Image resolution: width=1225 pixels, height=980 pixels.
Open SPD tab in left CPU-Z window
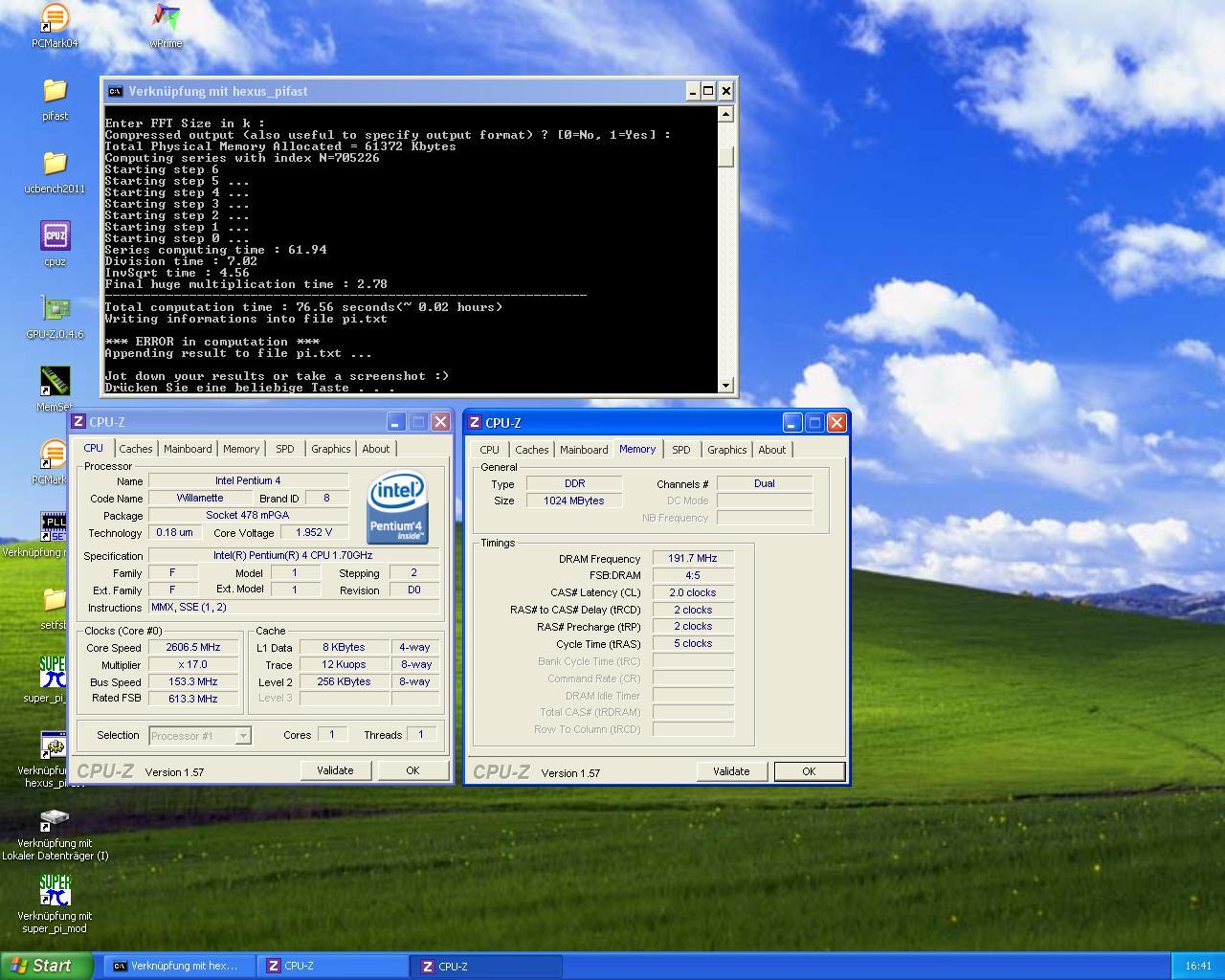[x=285, y=449]
